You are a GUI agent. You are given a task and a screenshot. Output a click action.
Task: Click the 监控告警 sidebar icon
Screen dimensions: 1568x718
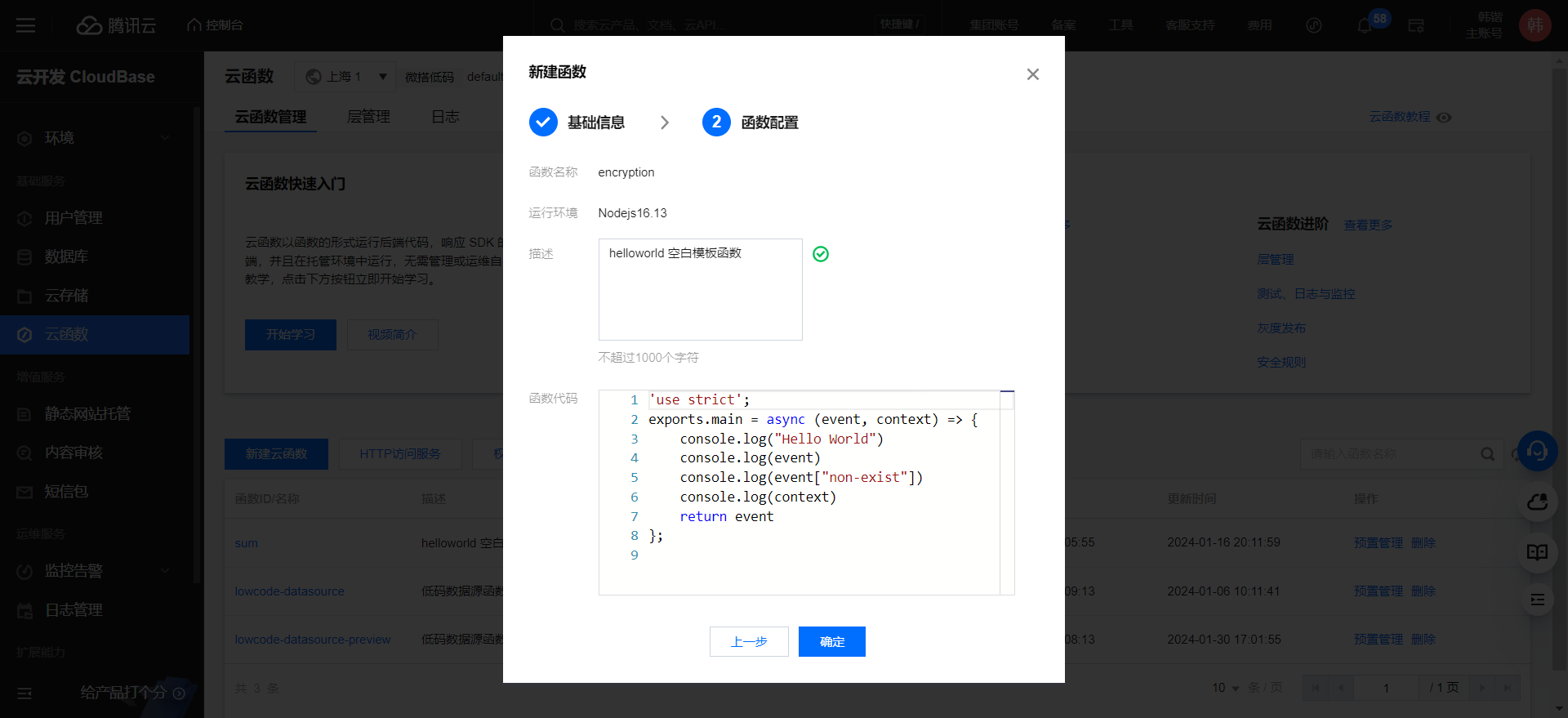(x=24, y=571)
